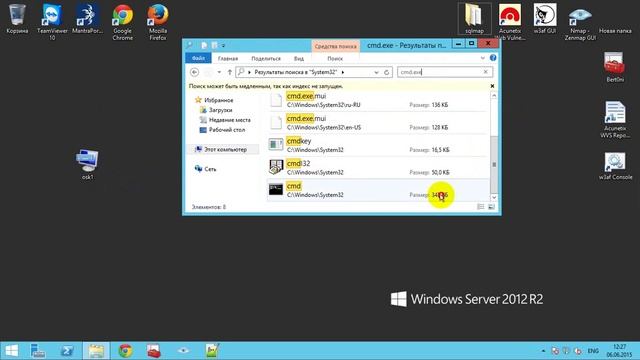Screen dimensions: 640x360
Task: Open the notepad-style taskbar icon at right
Action: click(212, 351)
